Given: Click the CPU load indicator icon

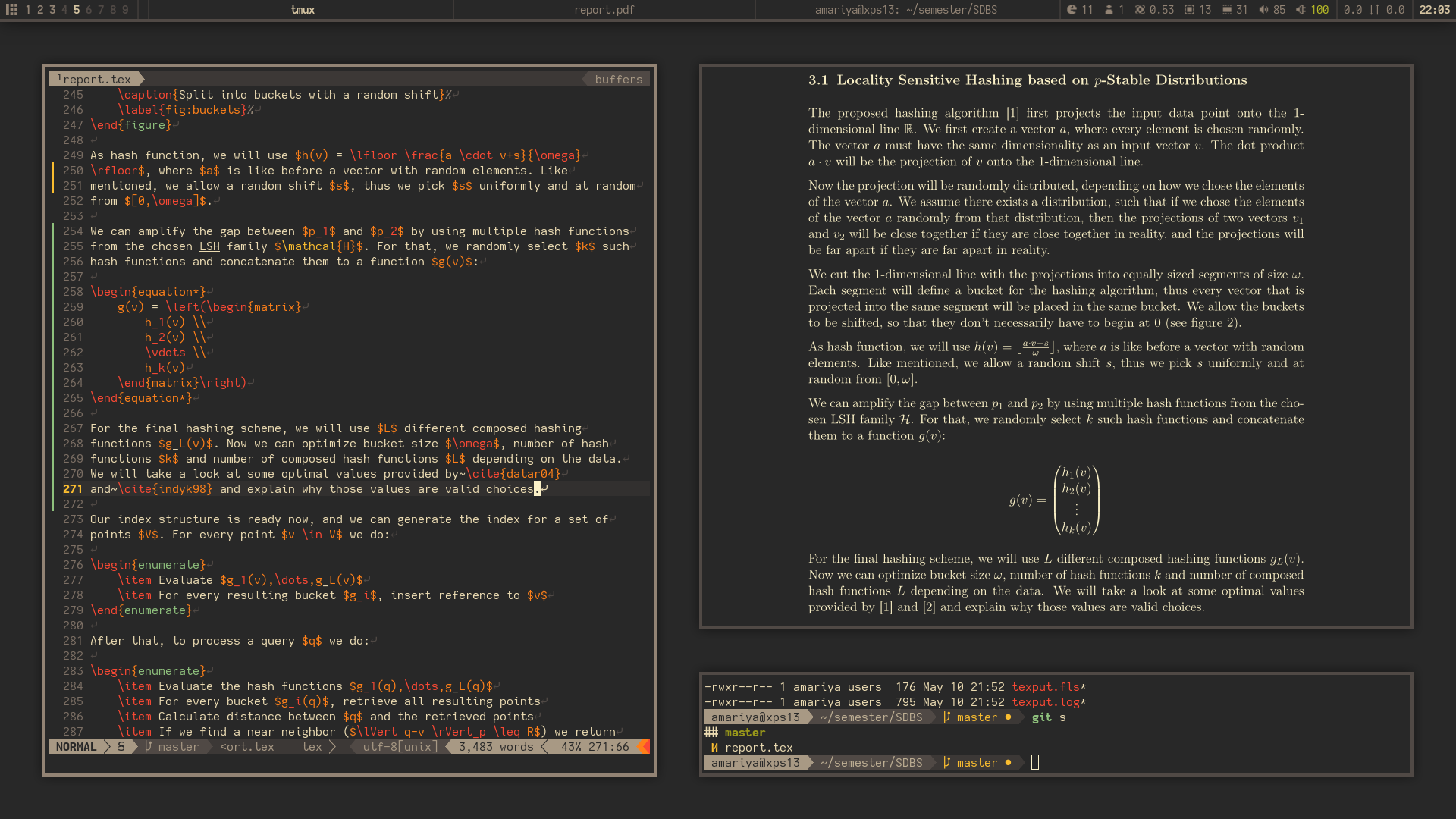Looking at the screenshot, I should [1140, 10].
